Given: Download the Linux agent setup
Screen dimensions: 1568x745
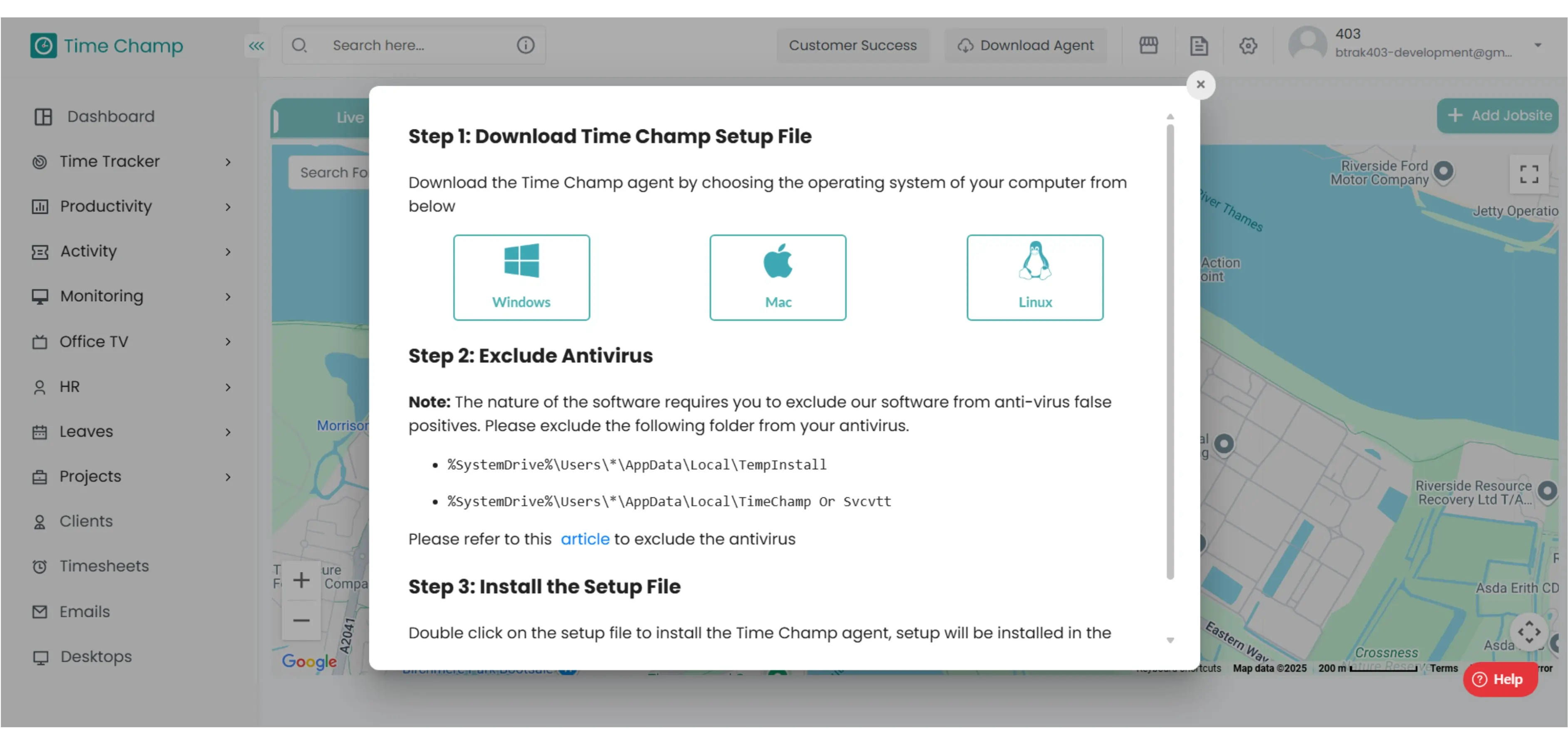Looking at the screenshot, I should click(x=1035, y=277).
